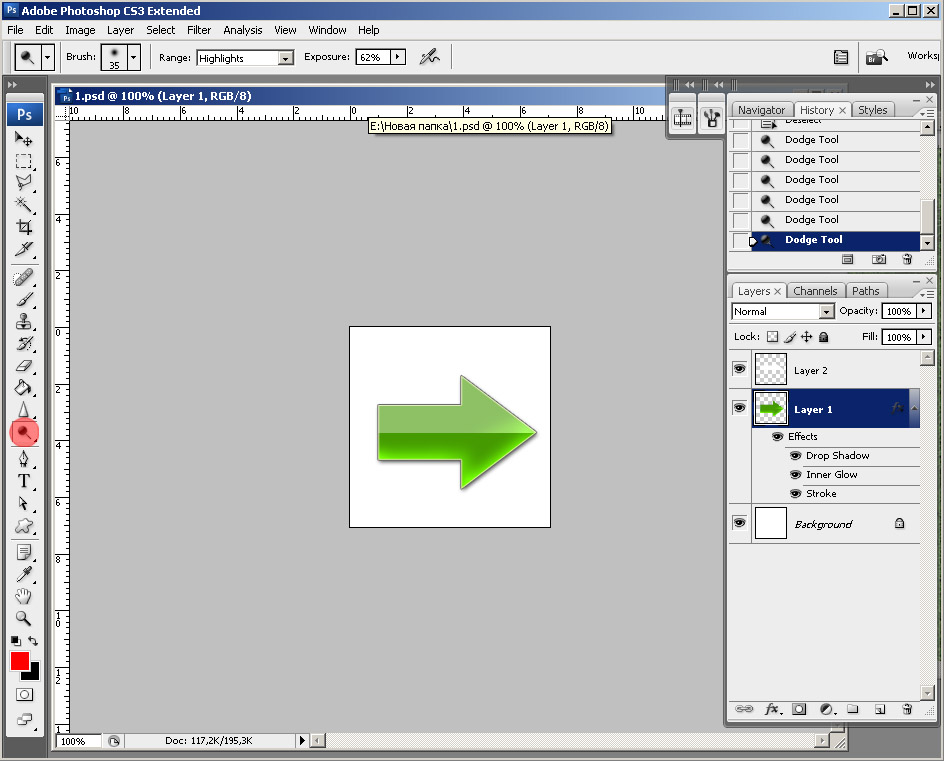Viewport: 944px width, 761px height.
Task: Open the layer Opacity slider arrow
Action: click(x=924, y=311)
